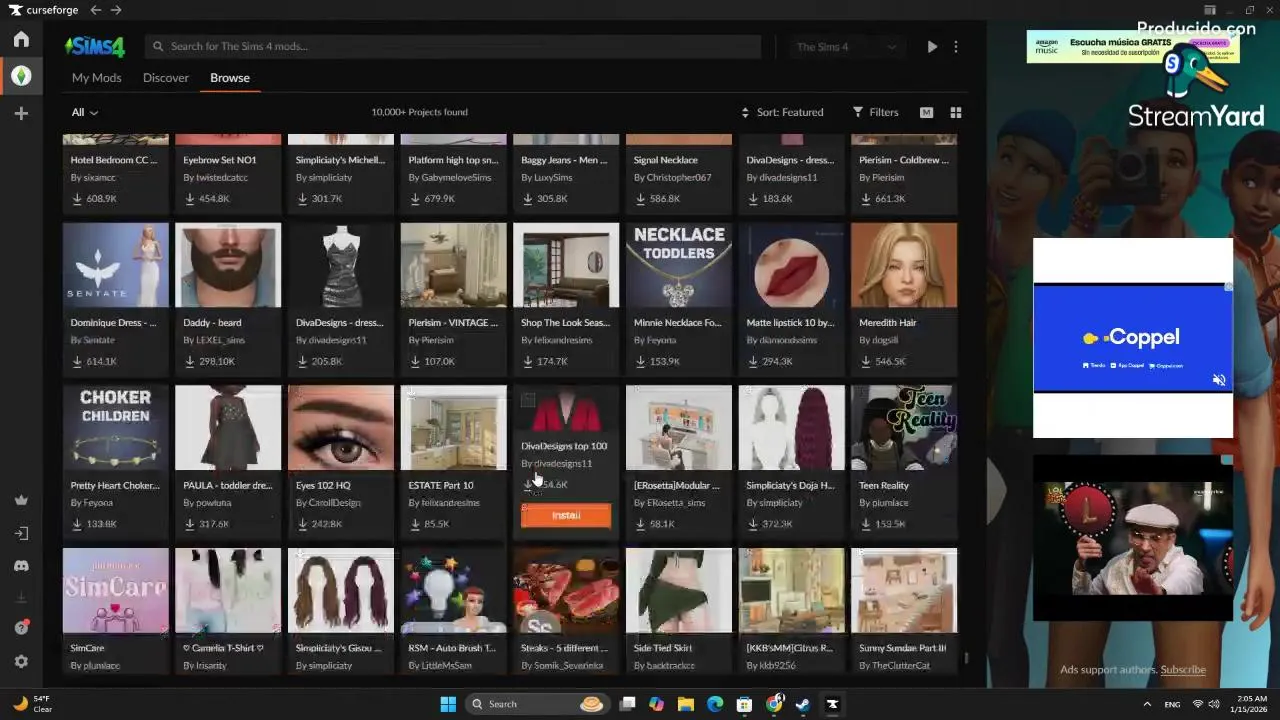Click the Coppel advertisement

[1133, 337]
